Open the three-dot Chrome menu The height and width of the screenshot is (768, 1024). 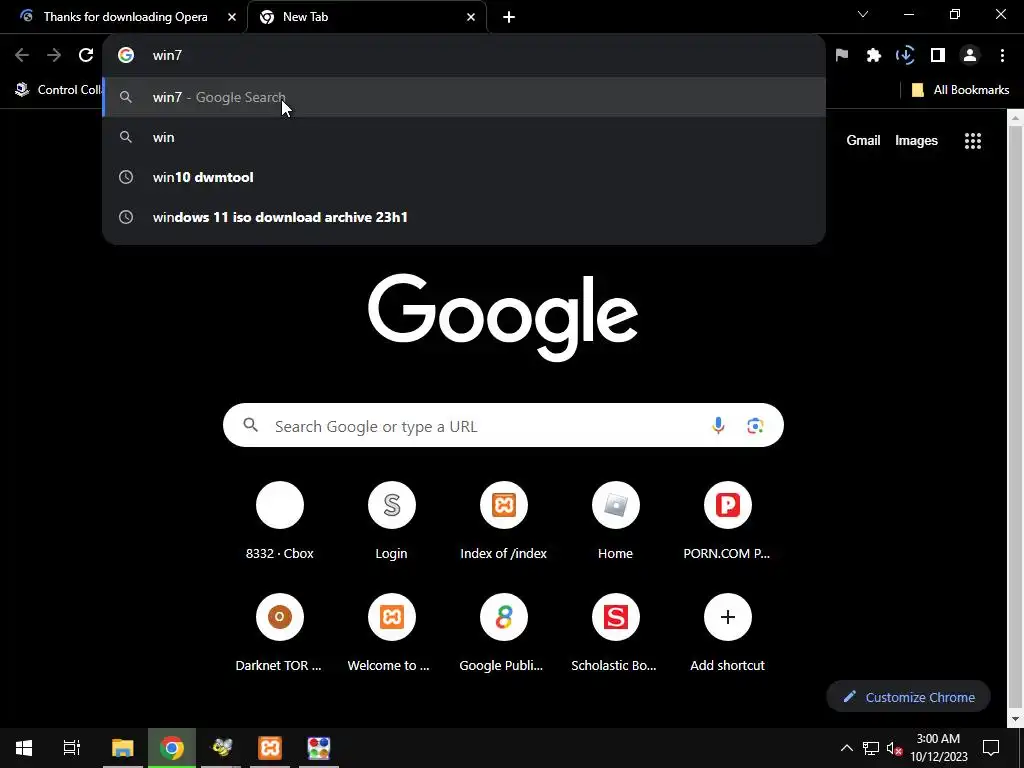click(1002, 56)
